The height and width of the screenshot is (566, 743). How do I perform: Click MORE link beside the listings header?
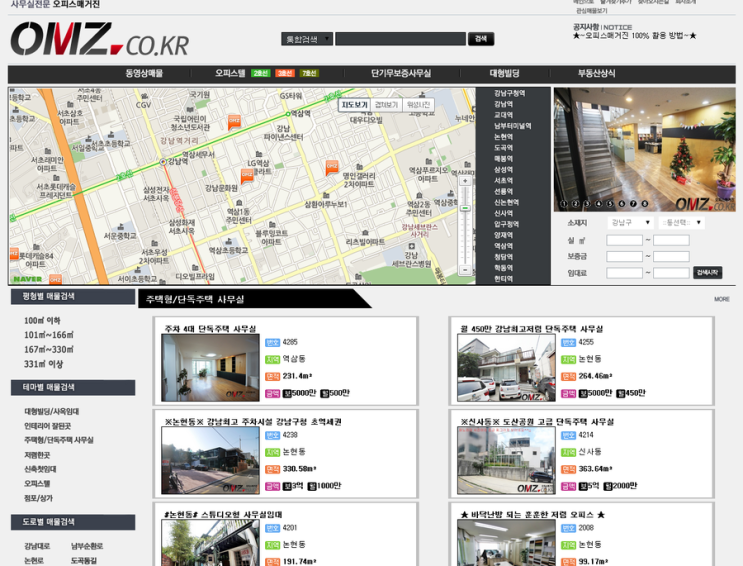coord(722,299)
